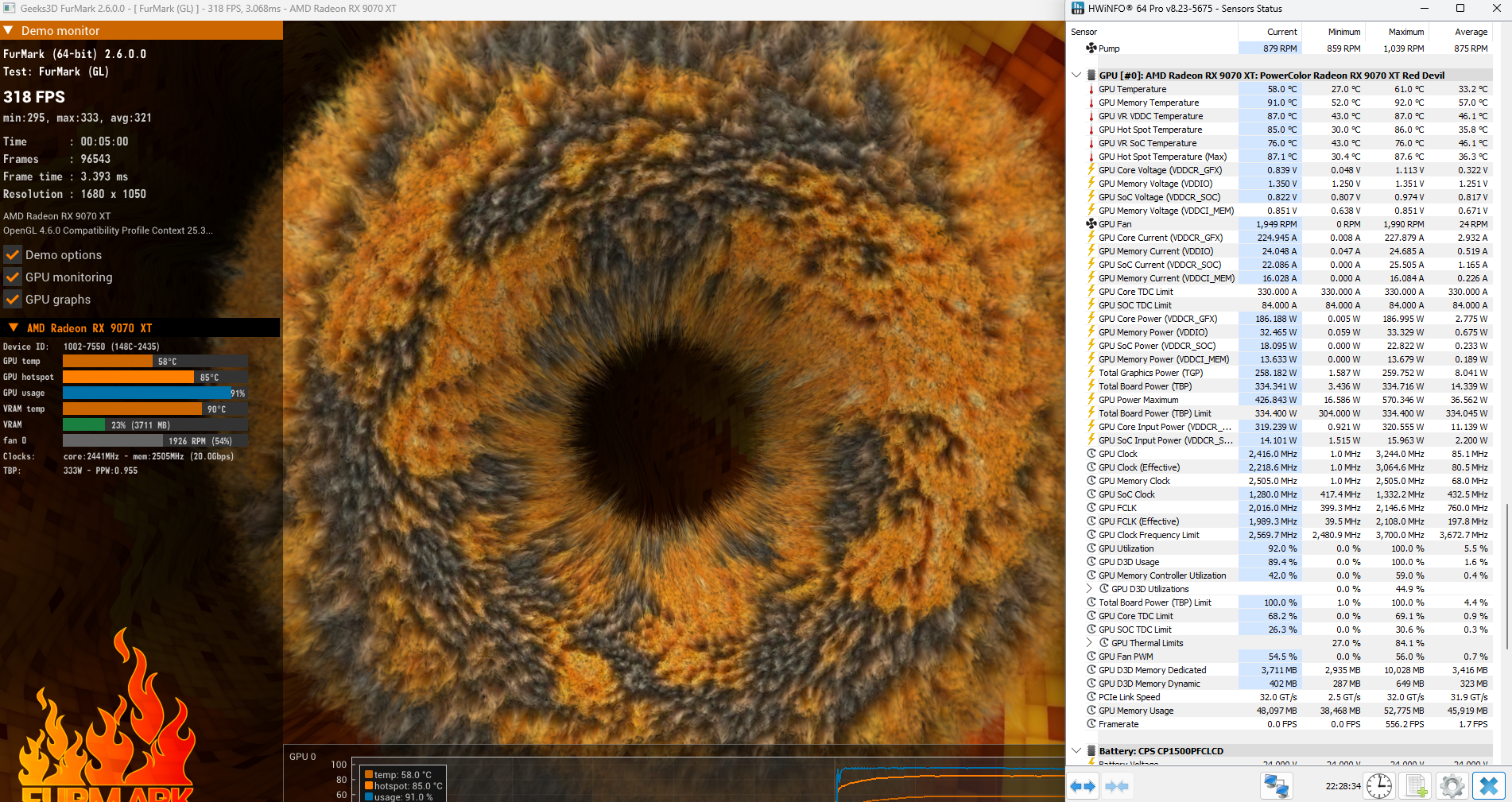Click the Maximum column header
The image size is (1512, 802).
(1405, 32)
